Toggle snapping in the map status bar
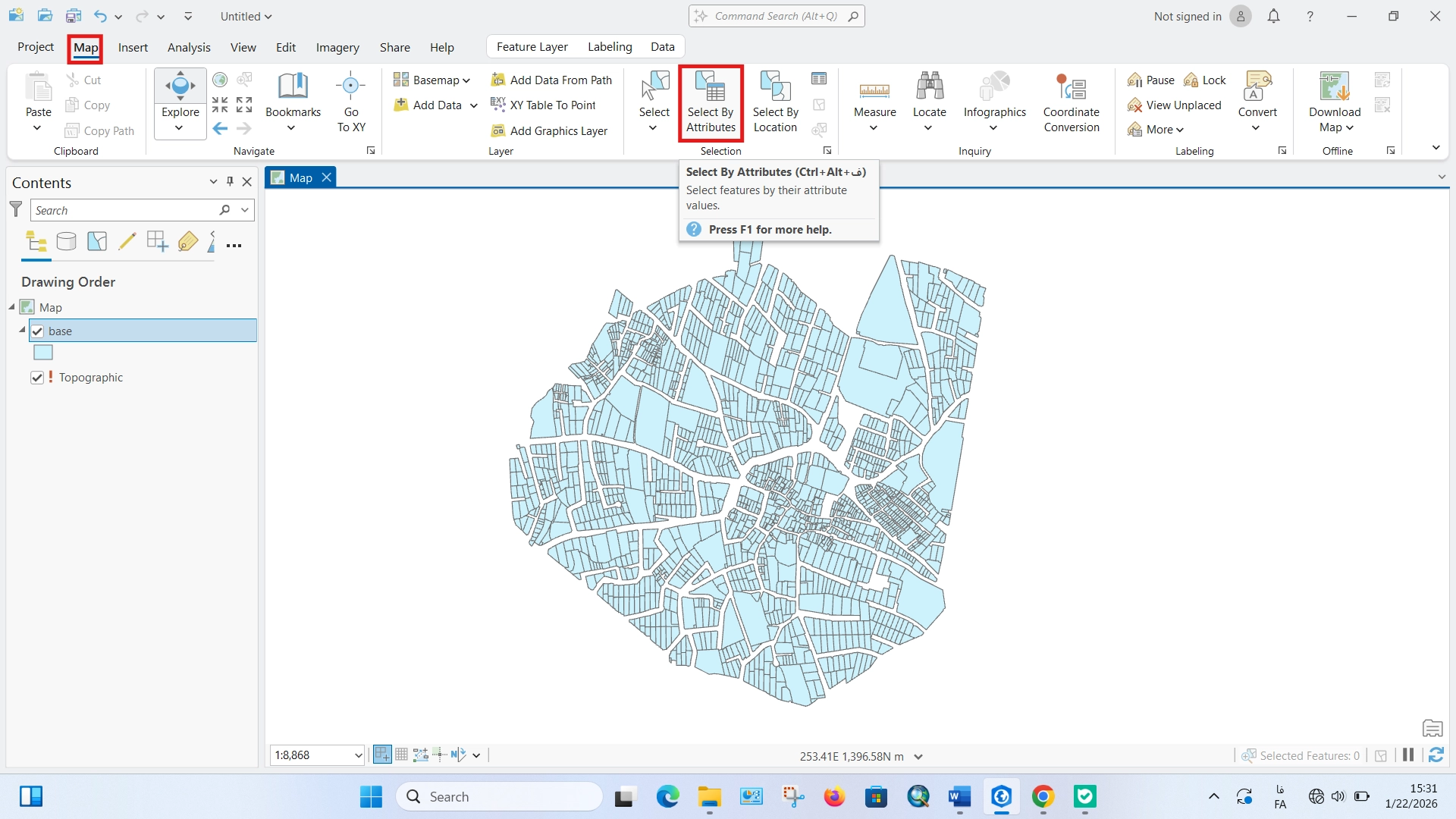The height and width of the screenshot is (819, 1456). [382, 755]
